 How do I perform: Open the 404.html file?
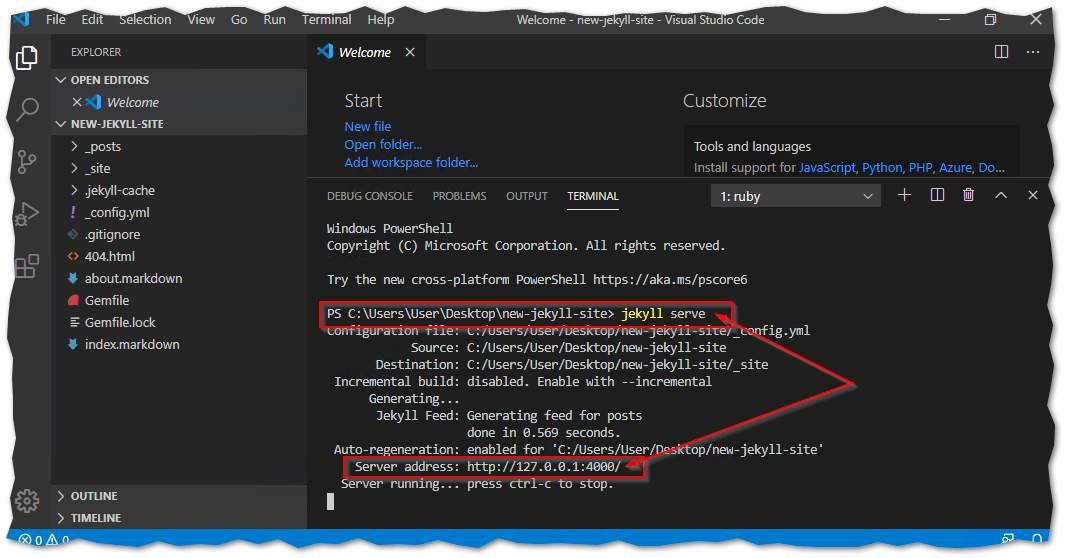click(179, 257)
